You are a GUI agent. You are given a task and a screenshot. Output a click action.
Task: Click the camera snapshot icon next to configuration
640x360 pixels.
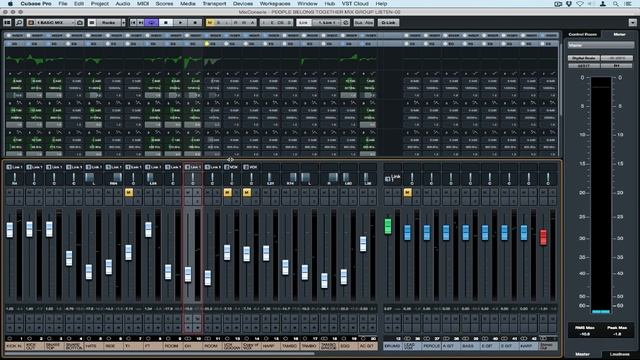point(80,22)
